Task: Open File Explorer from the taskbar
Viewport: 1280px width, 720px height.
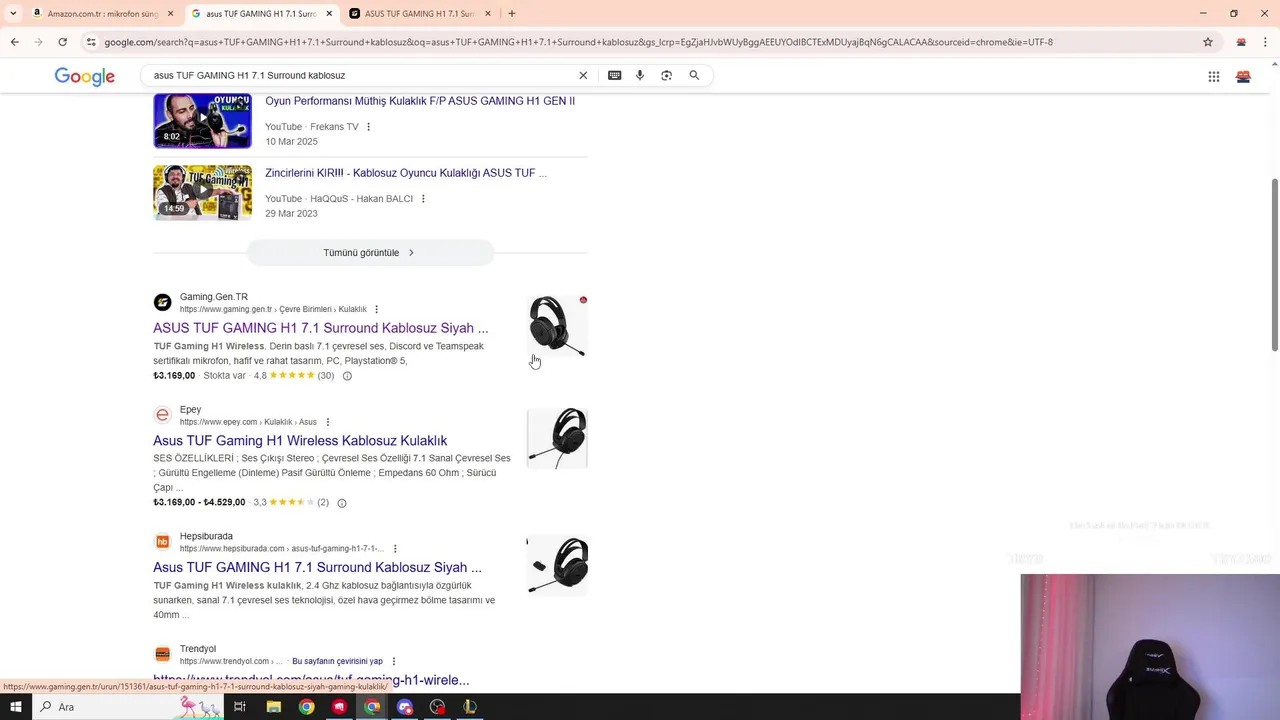Action: pos(273,707)
